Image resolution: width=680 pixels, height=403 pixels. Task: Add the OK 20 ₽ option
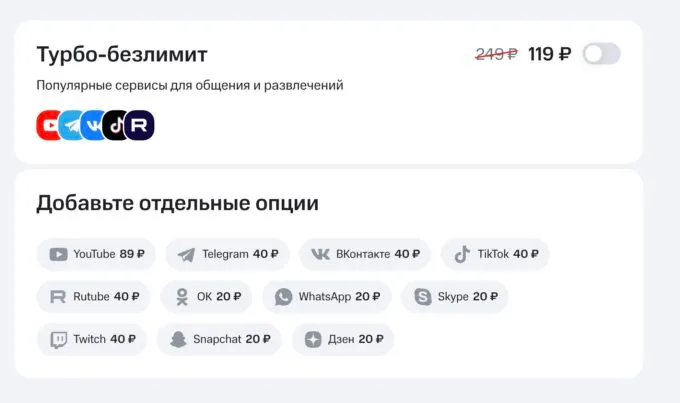(x=207, y=297)
